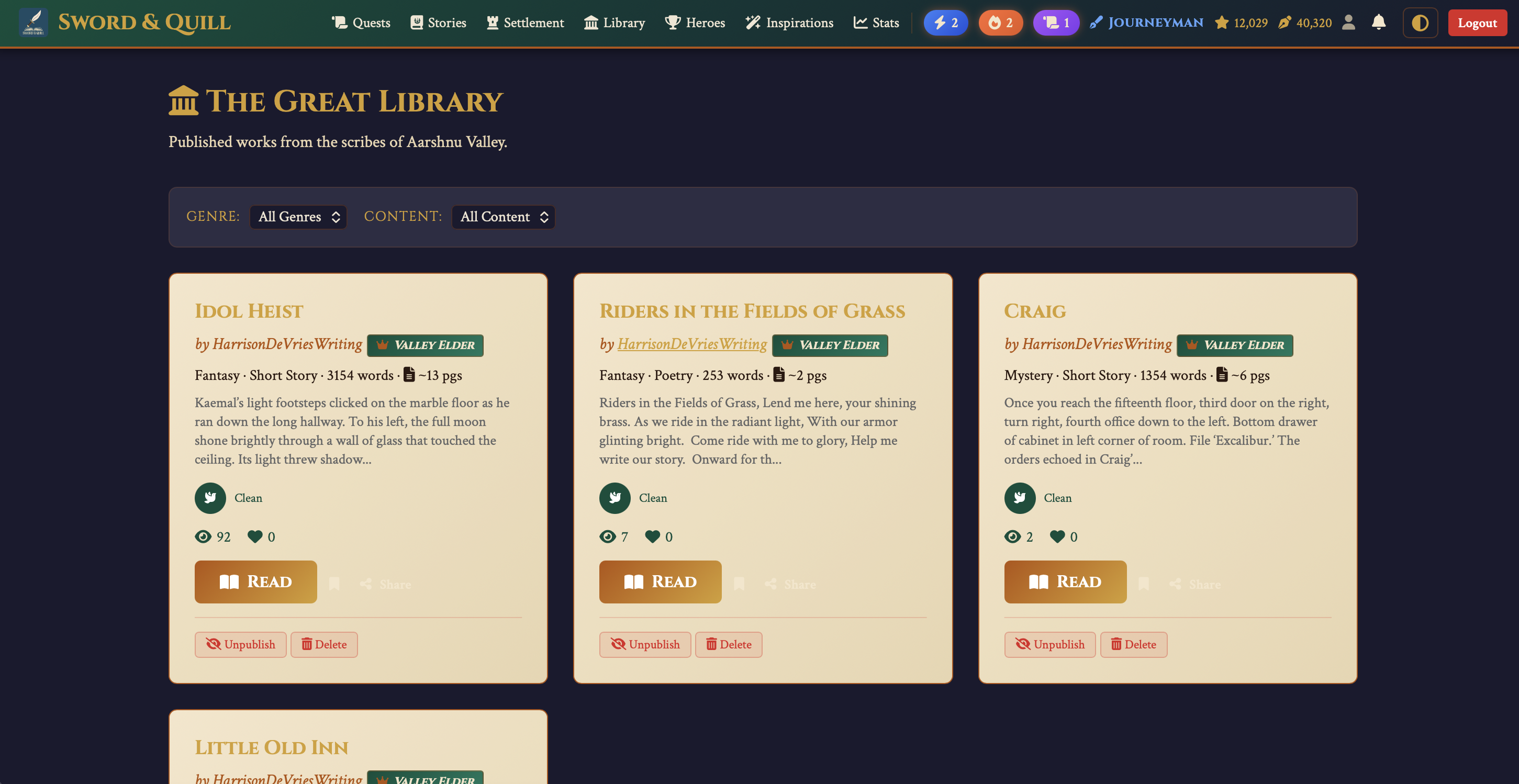The height and width of the screenshot is (784, 1519).
Task: Read the Idol Heist story
Action: (255, 581)
